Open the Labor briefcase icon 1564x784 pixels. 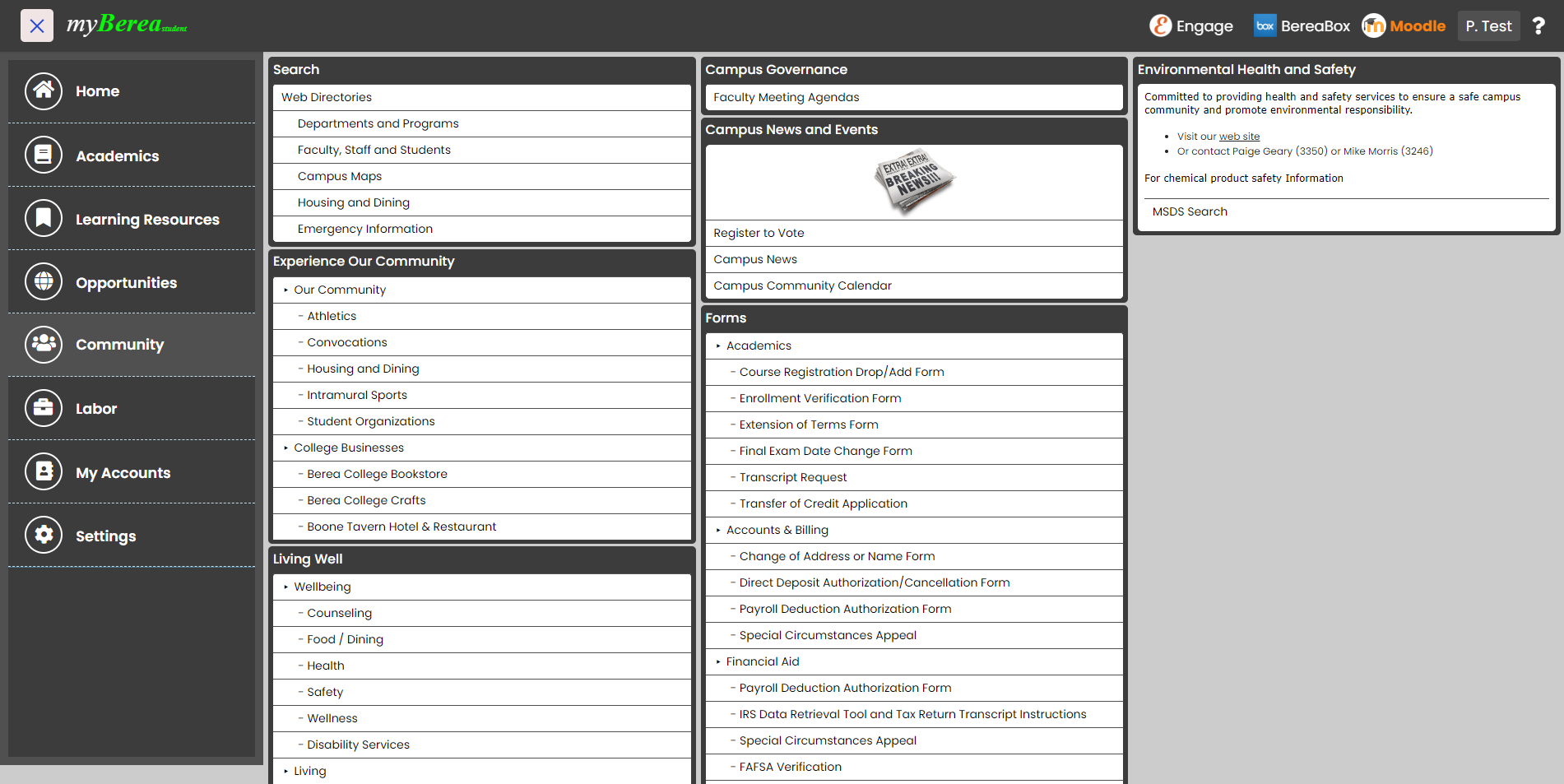pyautogui.click(x=44, y=408)
